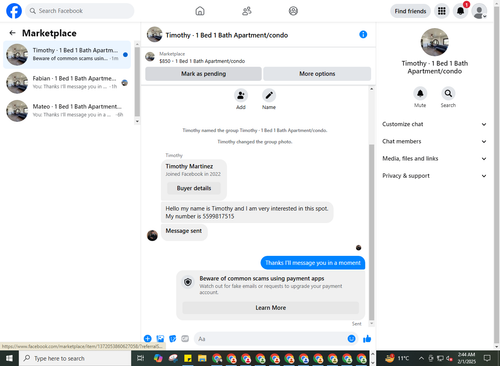This screenshot has width=500, height=366.
Task: Send a thumbs-up like
Action: click(x=367, y=339)
